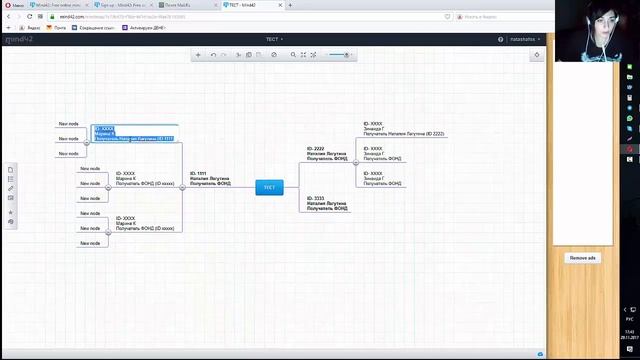640x360 pixels.
Task: Go back in browser history
Action: tap(9, 17)
